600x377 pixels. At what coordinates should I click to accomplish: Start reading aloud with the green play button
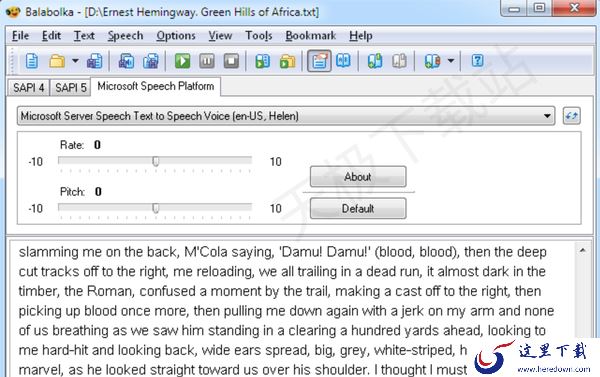(183, 61)
